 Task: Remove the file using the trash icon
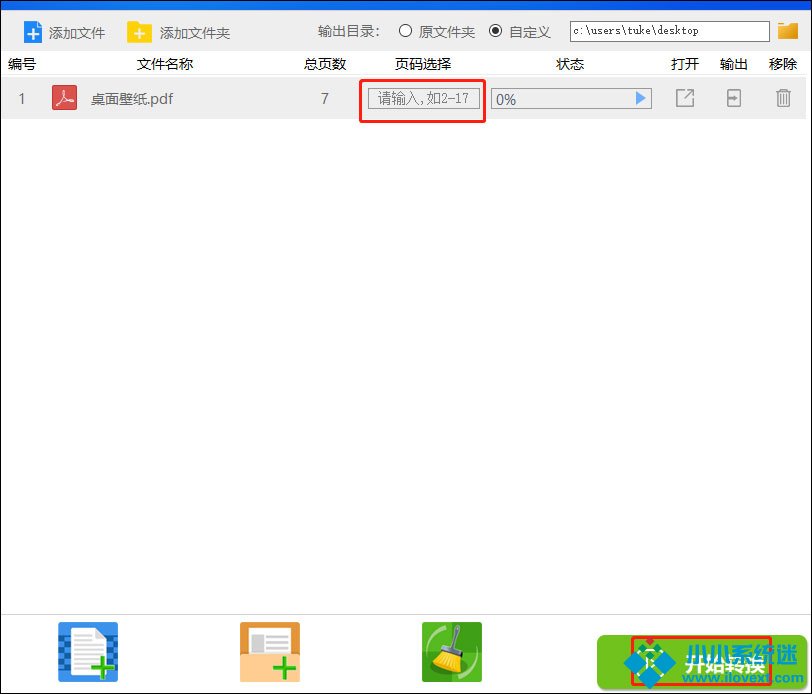pos(783,98)
